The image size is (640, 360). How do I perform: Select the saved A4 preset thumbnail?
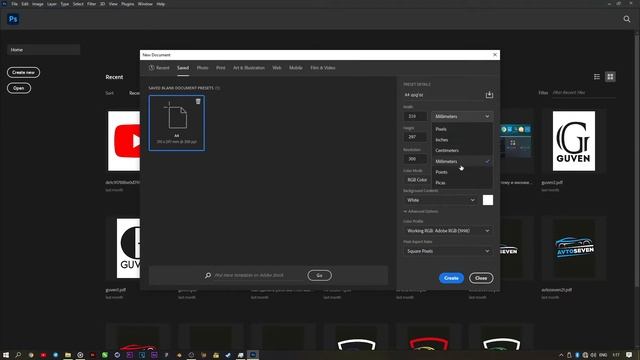(177, 123)
